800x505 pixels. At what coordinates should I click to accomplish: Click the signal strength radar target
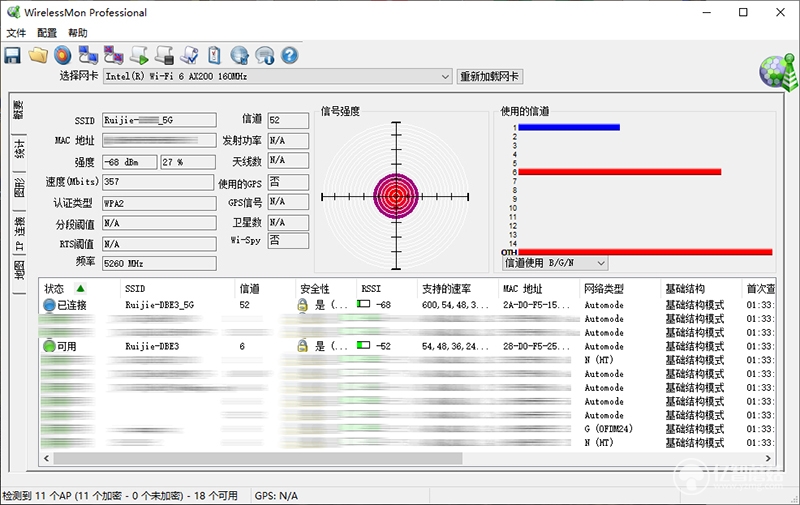[x=396, y=196]
